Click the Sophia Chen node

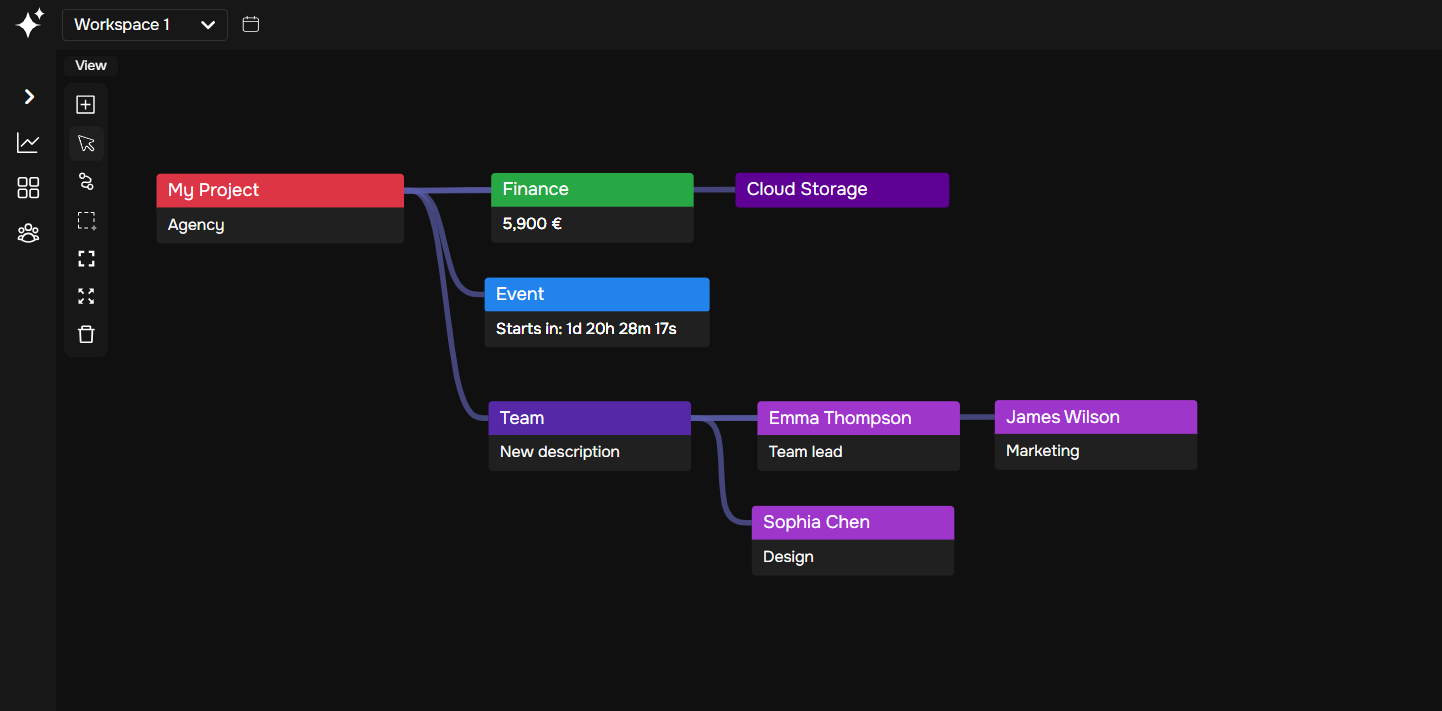coord(853,522)
